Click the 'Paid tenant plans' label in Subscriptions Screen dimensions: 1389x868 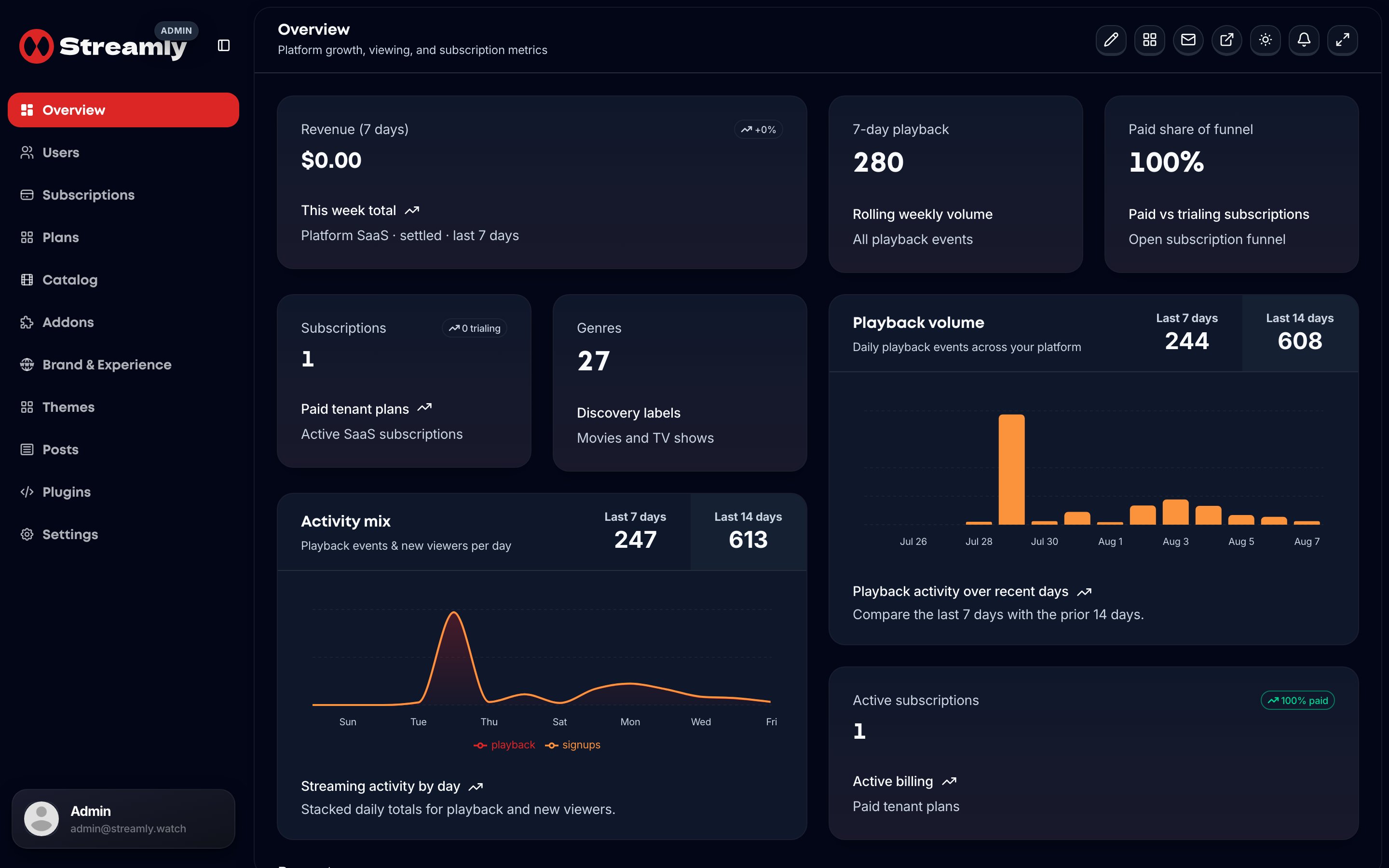(354, 409)
